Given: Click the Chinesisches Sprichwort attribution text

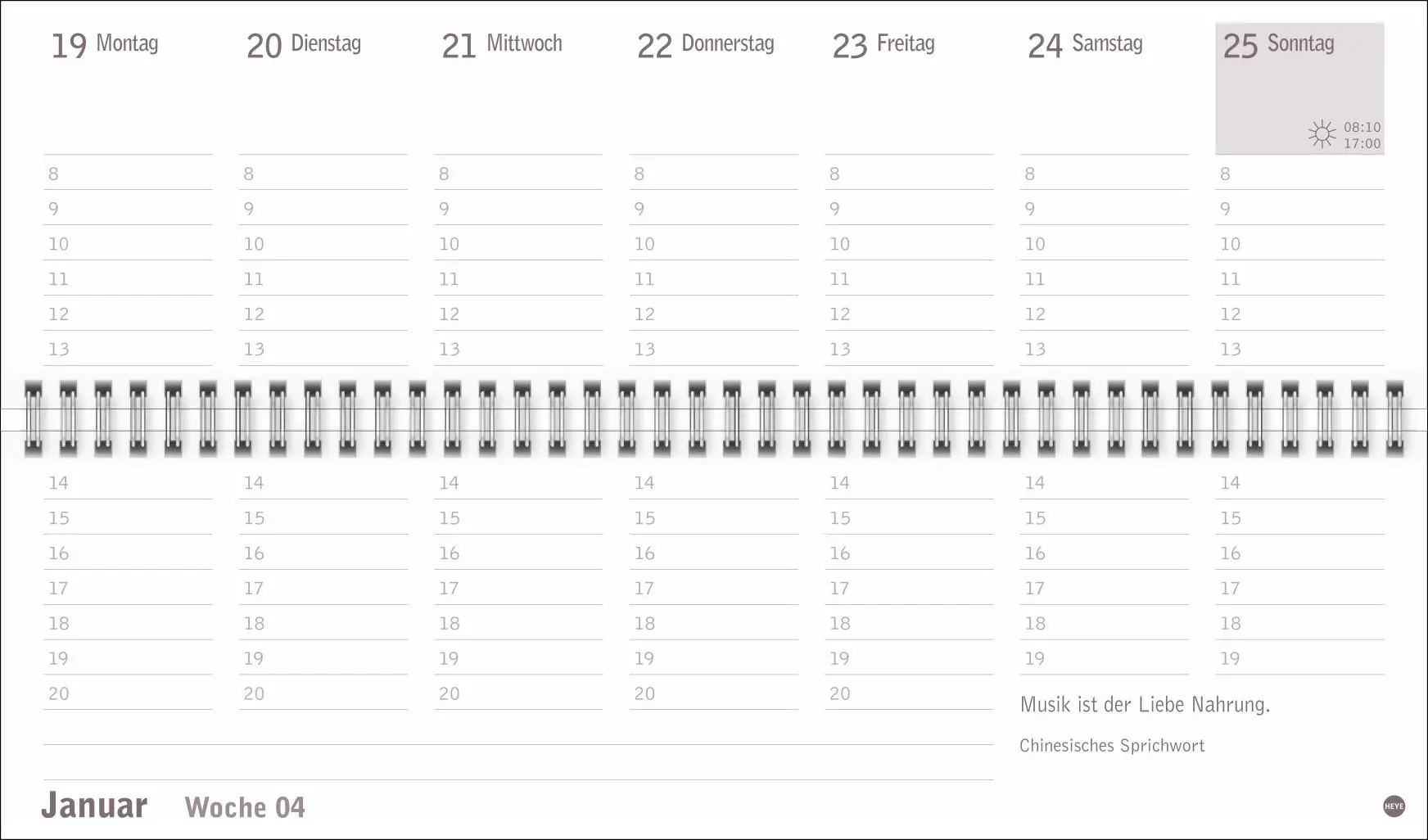Looking at the screenshot, I should (x=1112, y=745).
